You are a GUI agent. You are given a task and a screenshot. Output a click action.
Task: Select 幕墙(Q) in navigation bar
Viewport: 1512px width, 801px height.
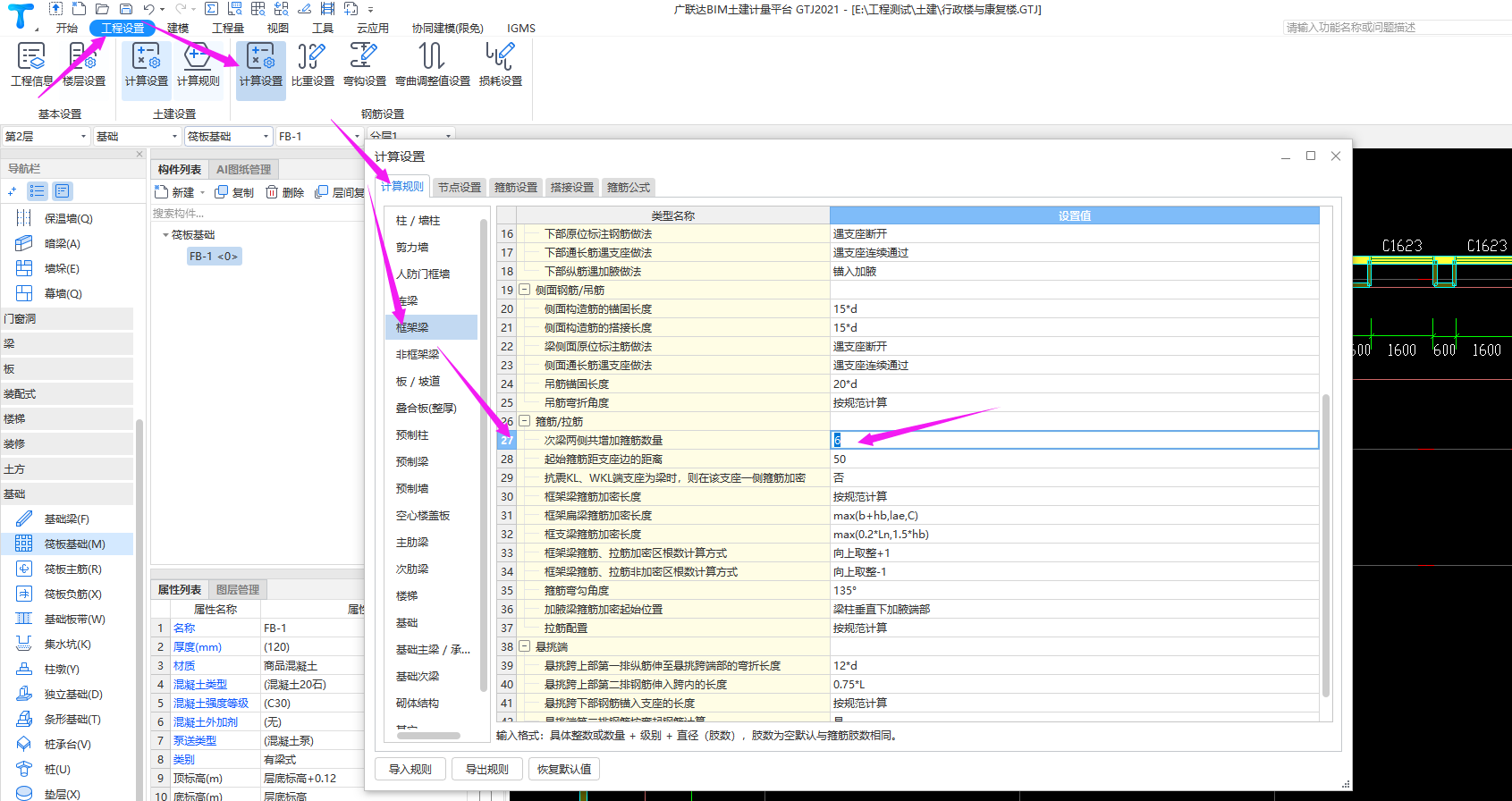[63, 293]
